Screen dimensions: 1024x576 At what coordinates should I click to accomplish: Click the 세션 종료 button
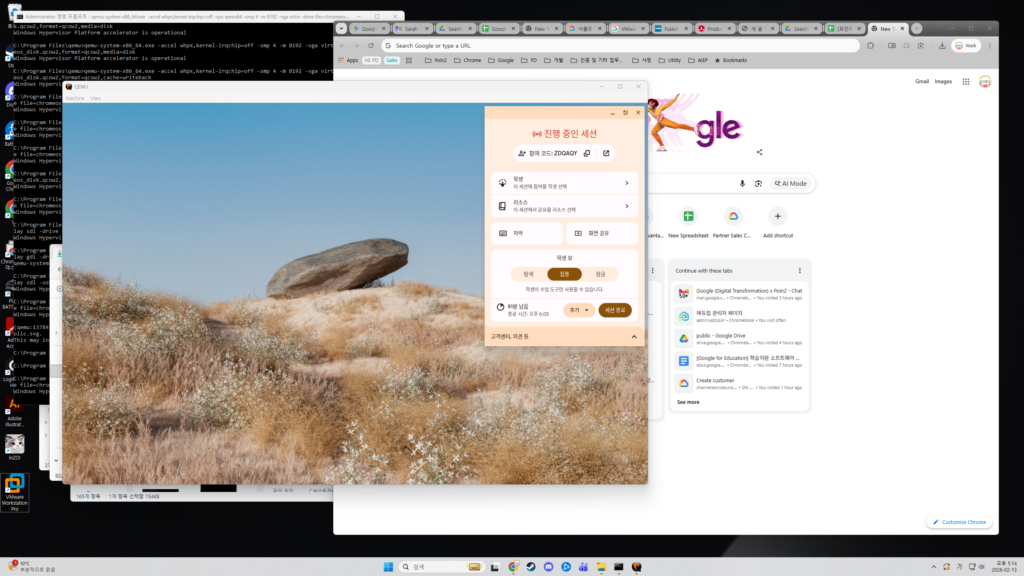tap(615, 310)
